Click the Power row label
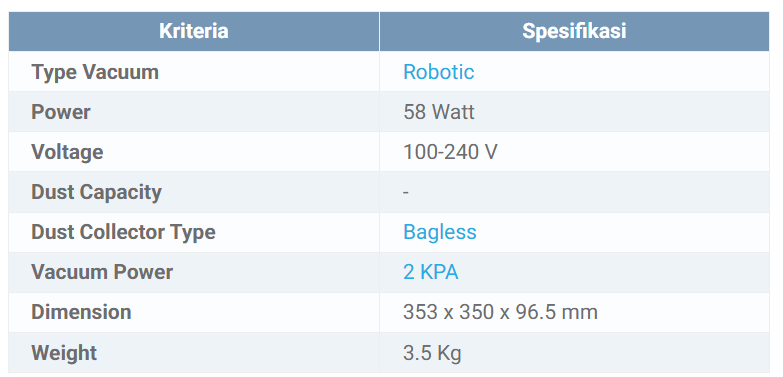 click(x=61, y=112)
